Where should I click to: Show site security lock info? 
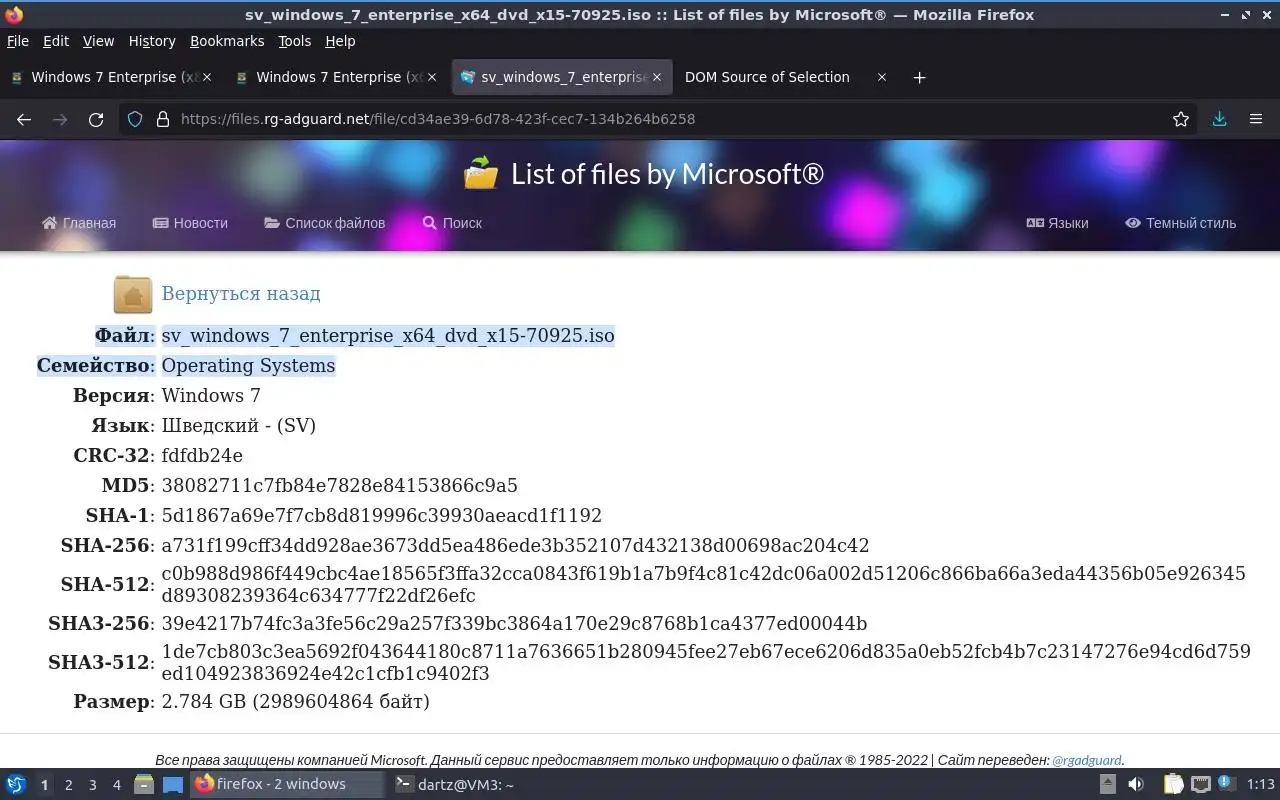coord(163,119)
